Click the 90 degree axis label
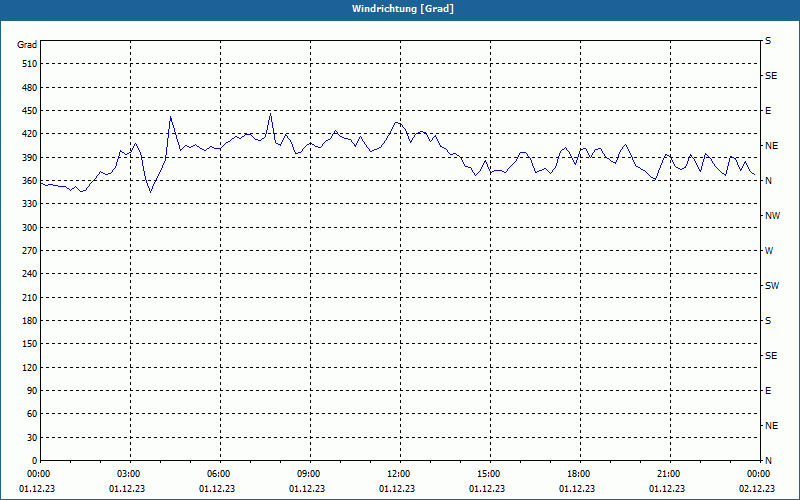Viewport: 800px width, 500px height. tap(32, 391)
